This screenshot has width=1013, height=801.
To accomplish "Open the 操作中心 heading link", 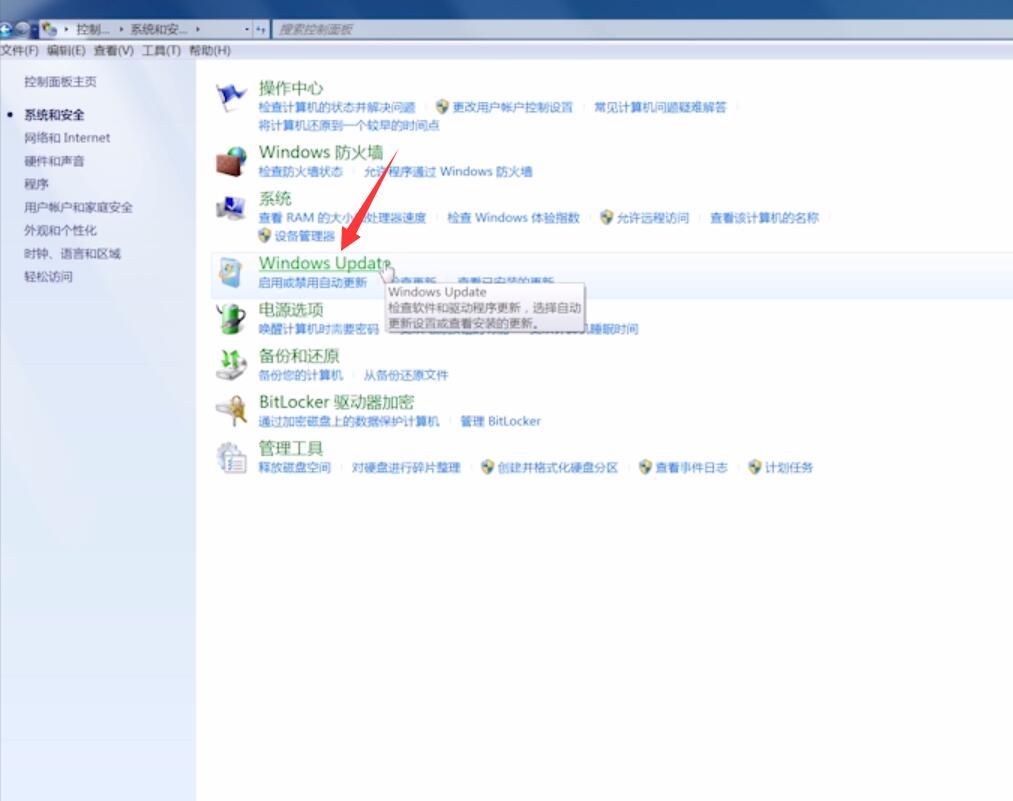I will [x=291, y=88].
